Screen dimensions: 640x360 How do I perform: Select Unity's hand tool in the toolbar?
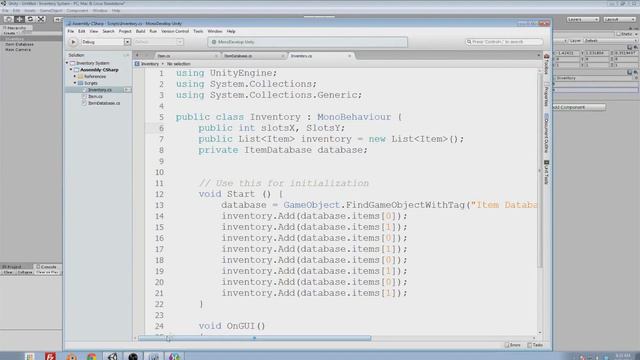[x=9, y=19]
